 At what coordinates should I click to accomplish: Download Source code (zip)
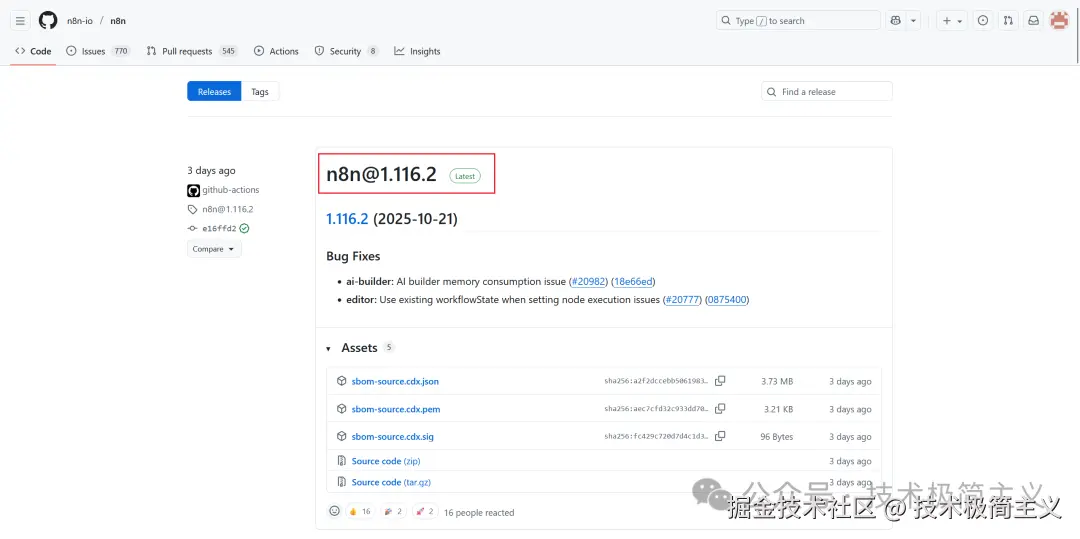click(x=386, y=461)
